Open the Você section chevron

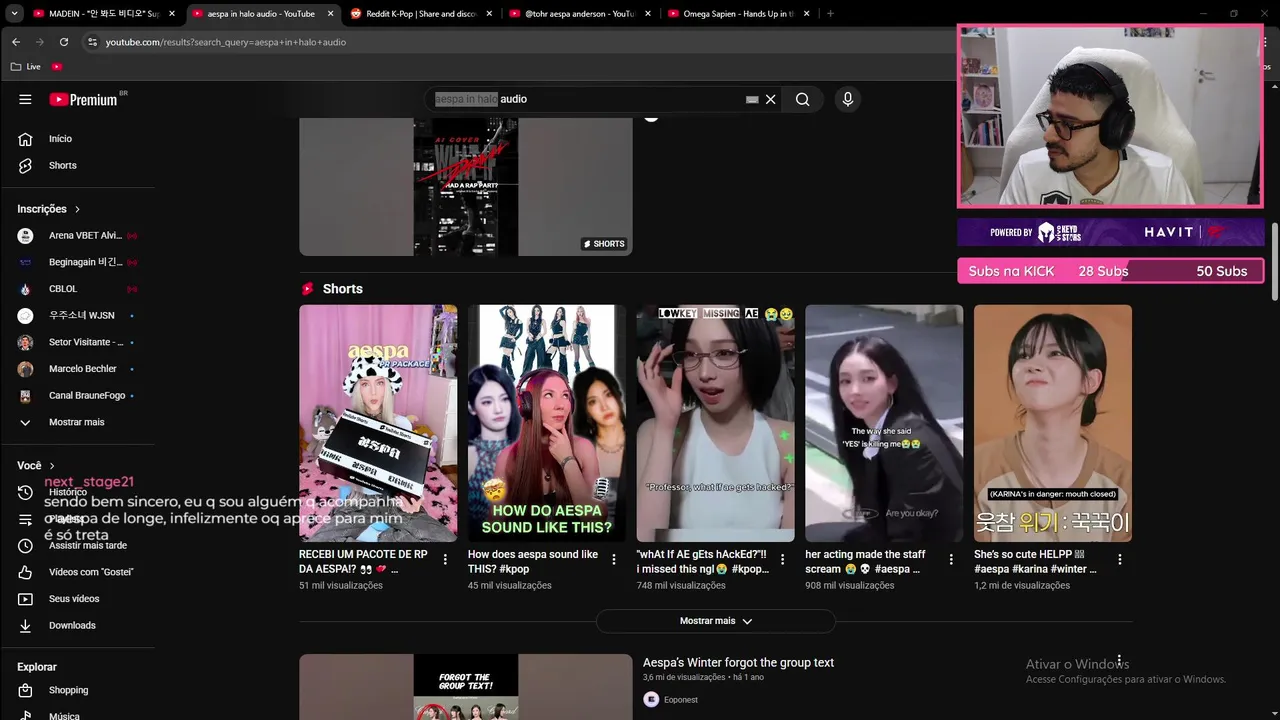tap(52, 466)
